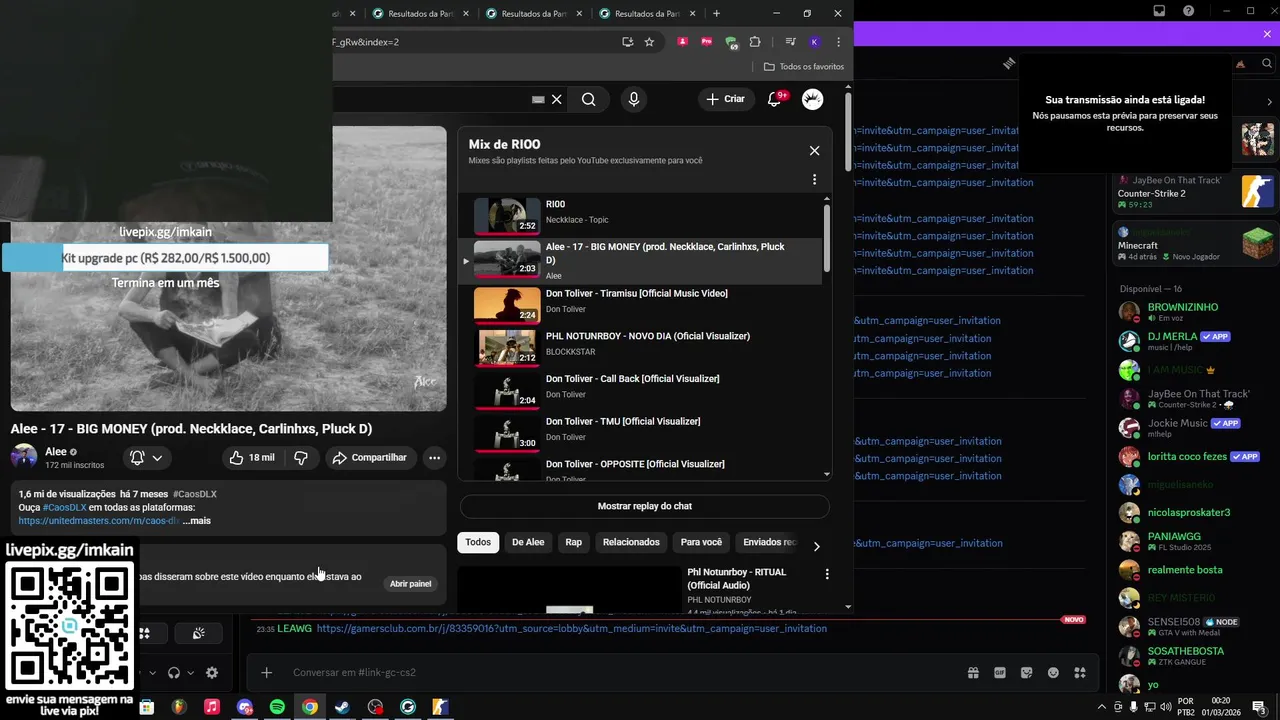1280x720 pixels.
Task: Open dropdown arrow next to Discord headphones
Action: pyautogui.click(x=190, y=673)
